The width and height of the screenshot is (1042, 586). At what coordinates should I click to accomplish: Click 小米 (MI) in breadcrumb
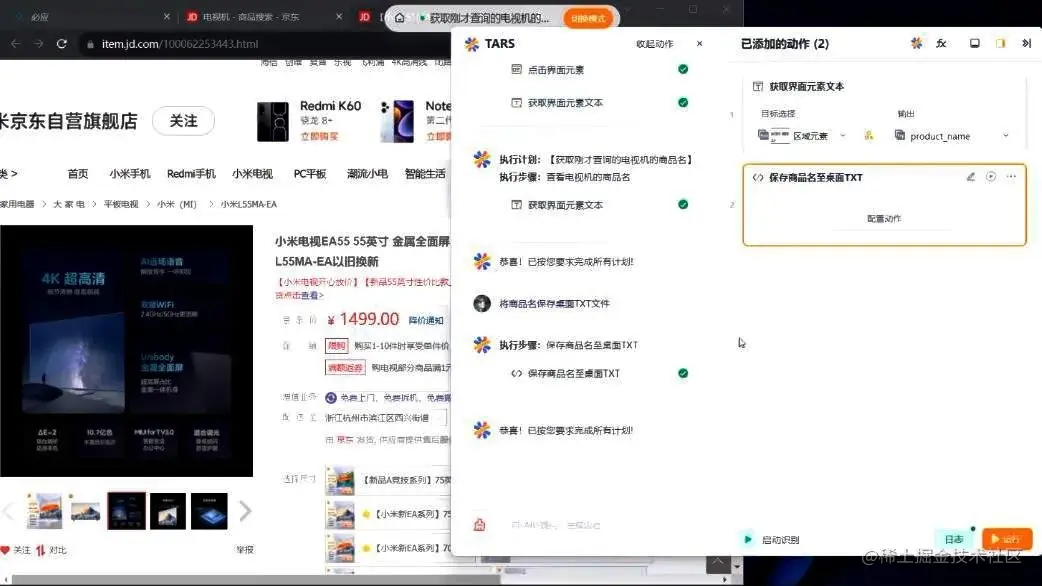tap(177, 204)
